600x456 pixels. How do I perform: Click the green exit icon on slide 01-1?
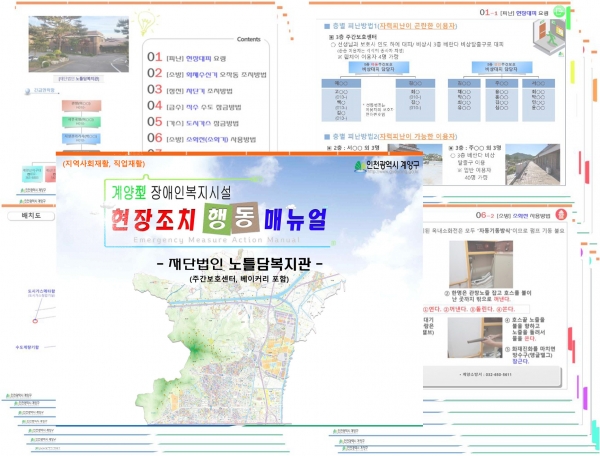pos(559,11)
